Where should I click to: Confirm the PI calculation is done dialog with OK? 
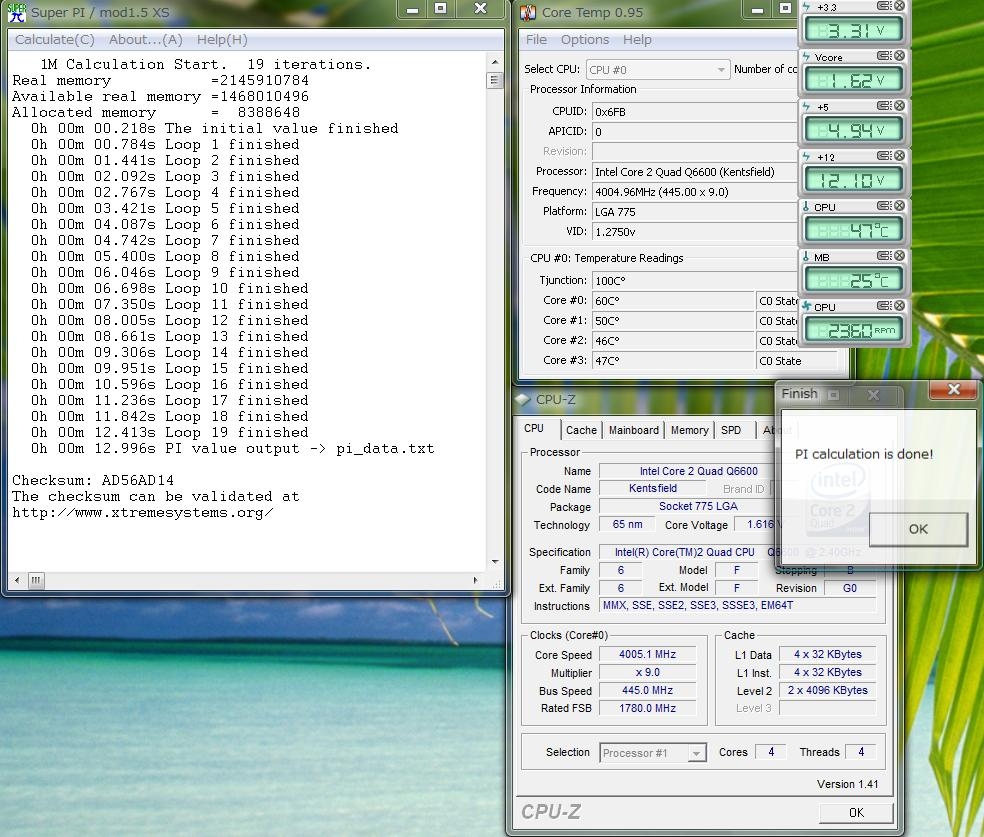(917, 529)
